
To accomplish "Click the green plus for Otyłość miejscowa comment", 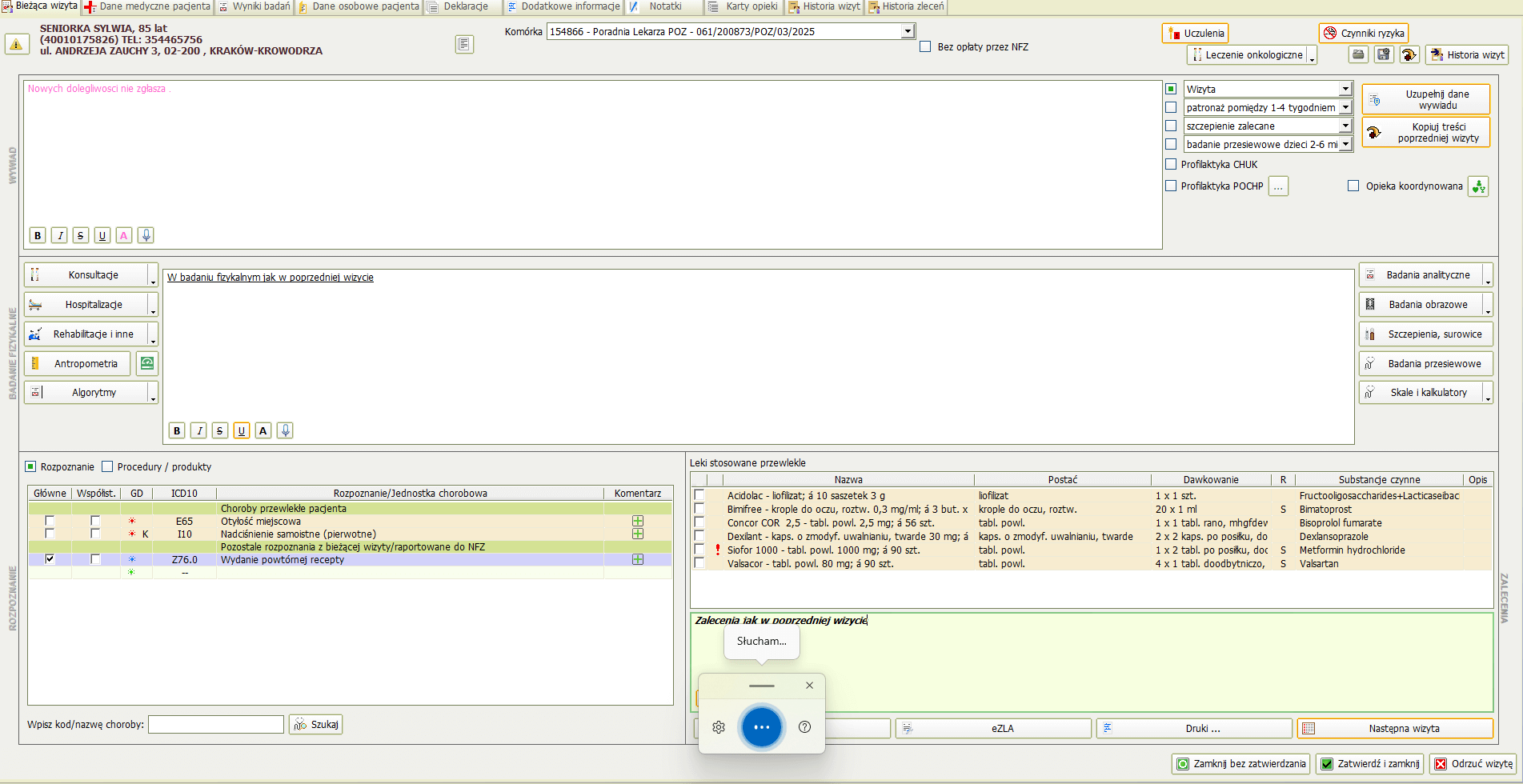I will tap(638, 522).
